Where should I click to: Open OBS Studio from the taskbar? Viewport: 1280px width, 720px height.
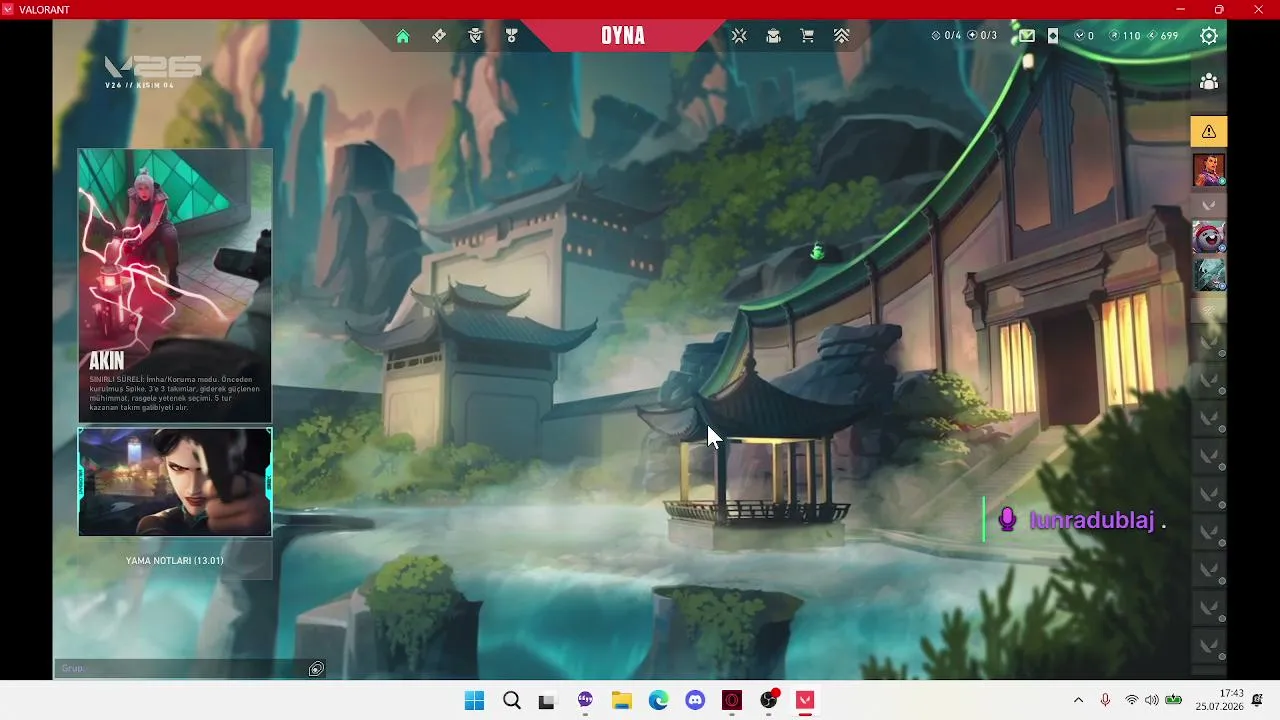(x=769, y=700)
